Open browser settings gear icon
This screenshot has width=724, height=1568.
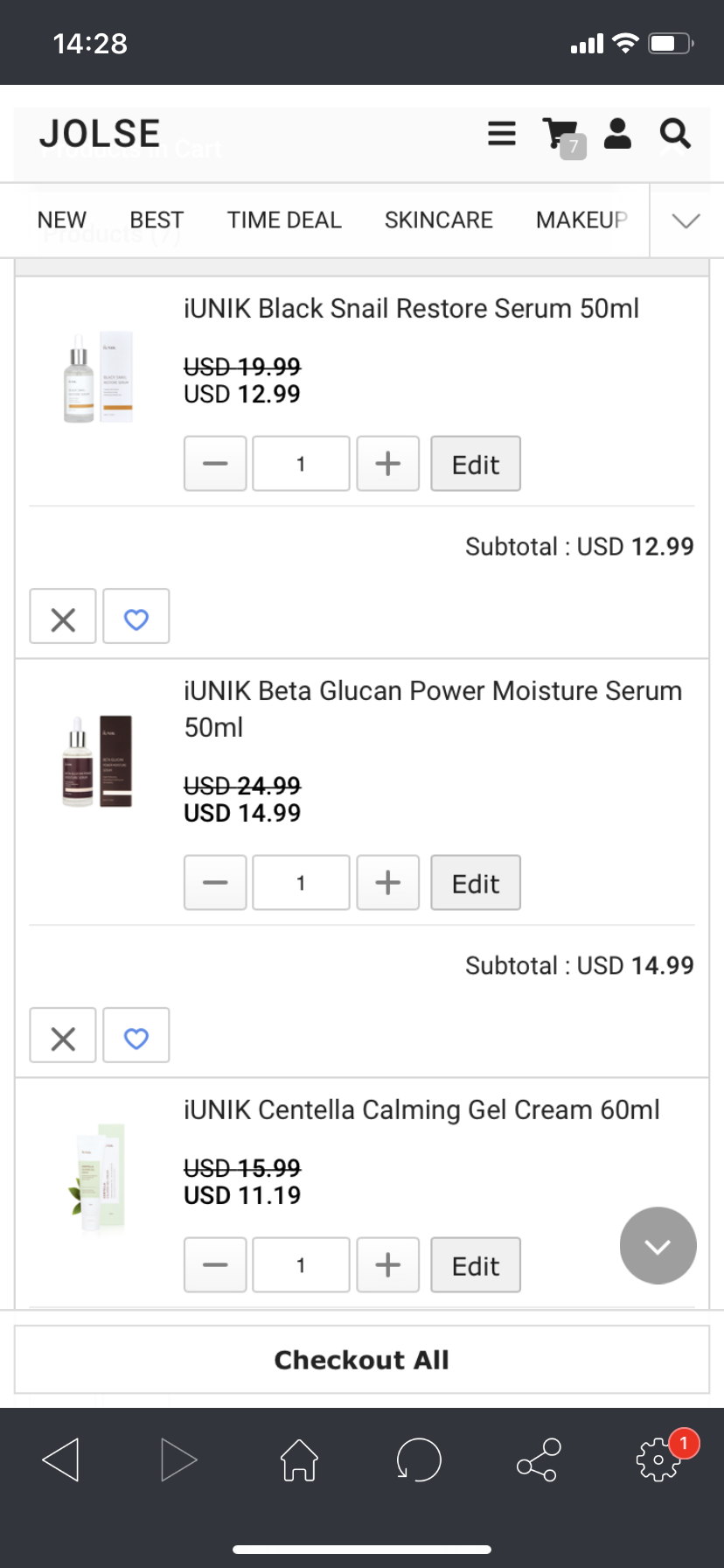pos(658,1460)
